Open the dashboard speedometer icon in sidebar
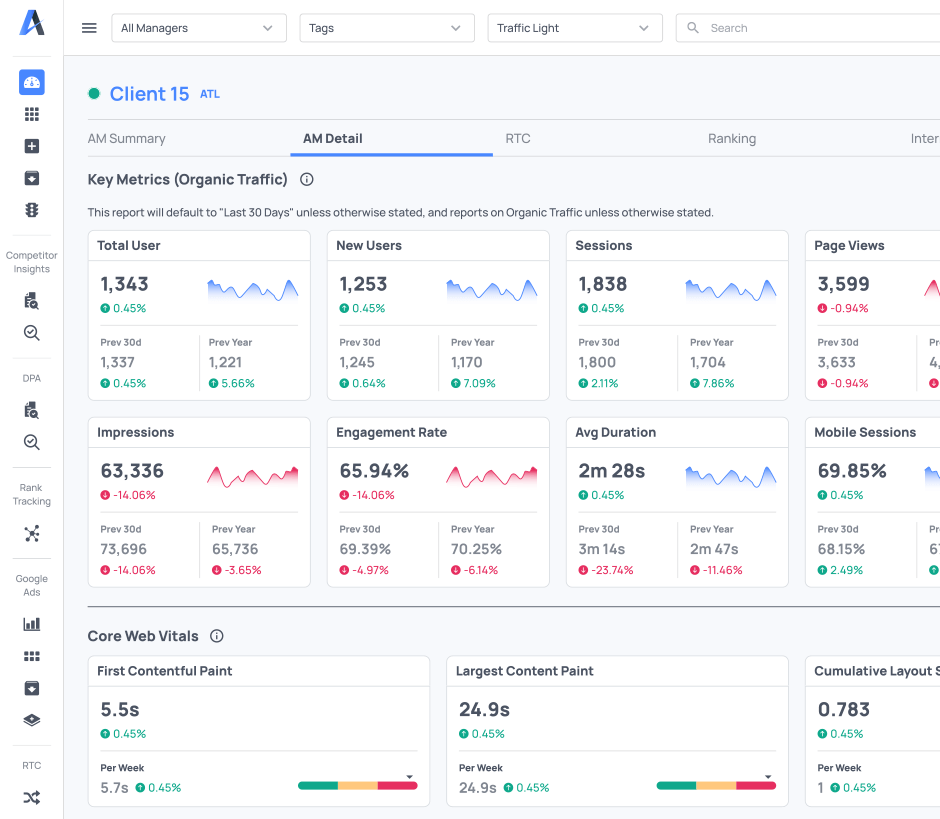This screenshot has width=940, height=819. [31, 83]
